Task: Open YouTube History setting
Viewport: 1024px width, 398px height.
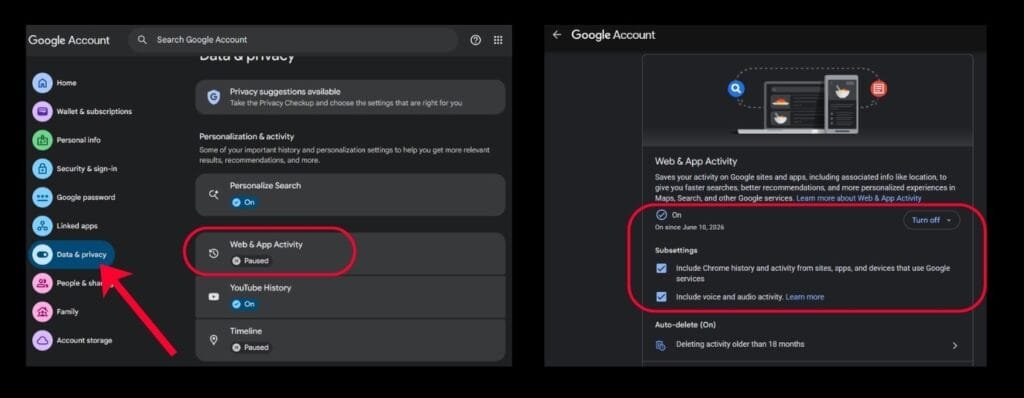Action: point(350,296)
